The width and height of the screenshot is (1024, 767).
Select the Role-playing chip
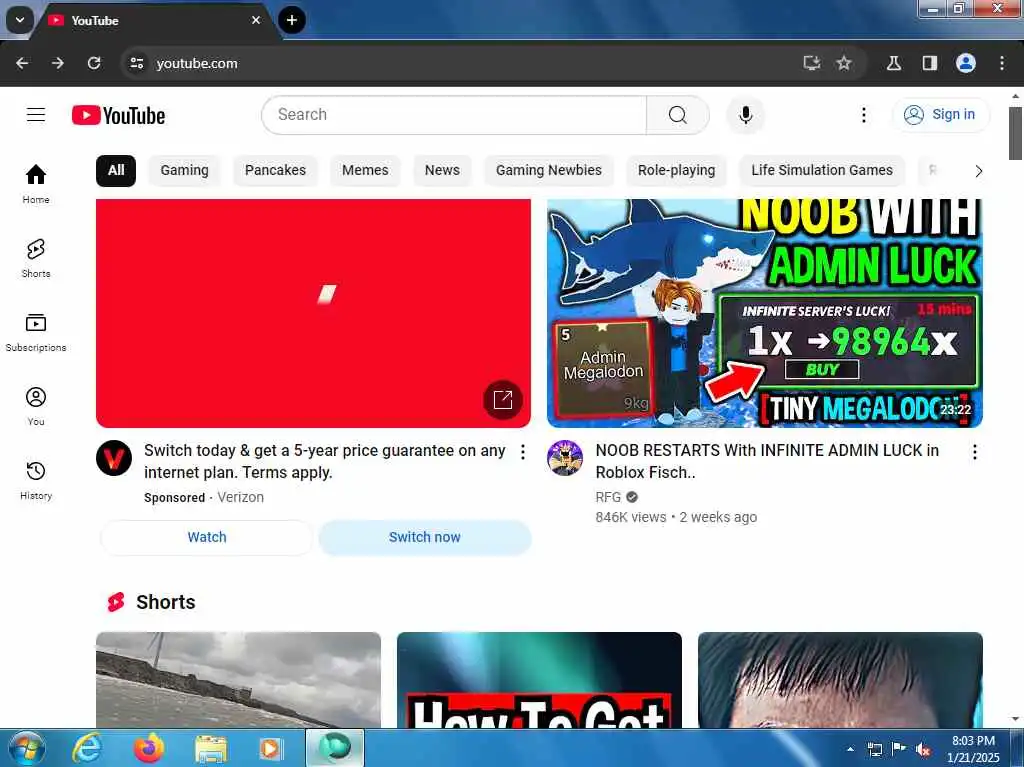tap(677, 171)
